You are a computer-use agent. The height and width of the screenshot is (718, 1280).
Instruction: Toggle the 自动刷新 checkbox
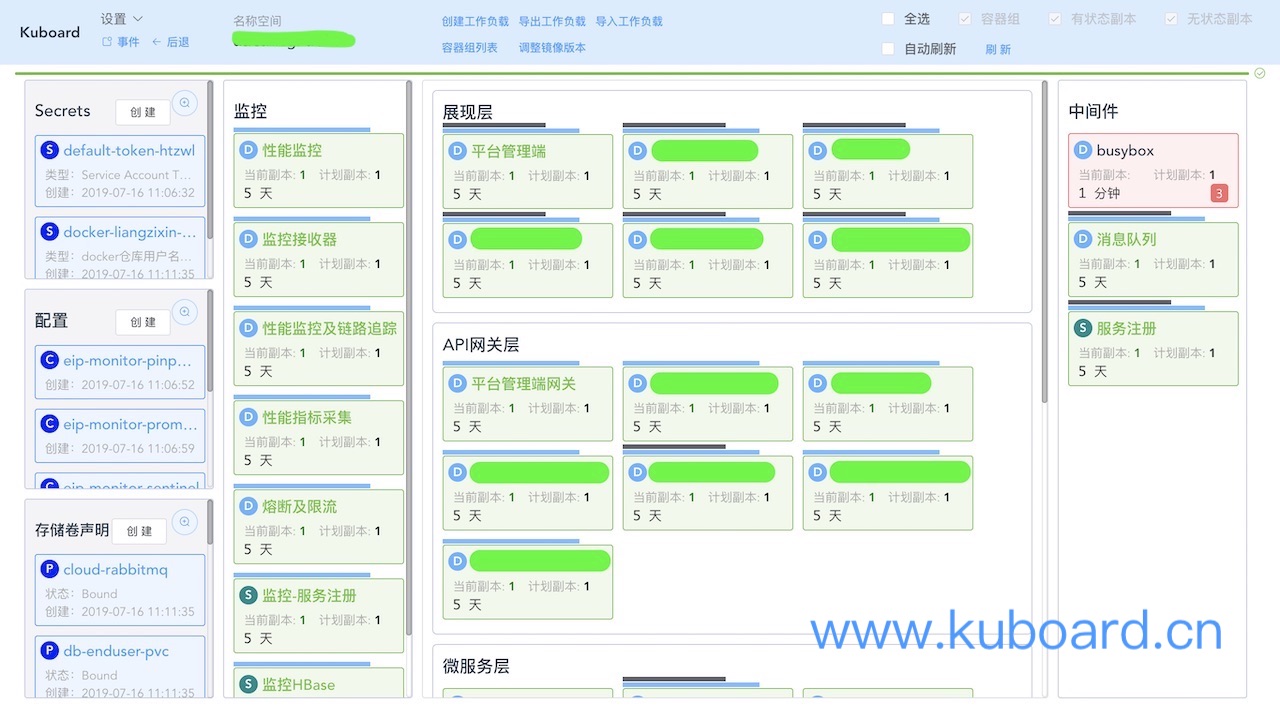tap(888, 49)
